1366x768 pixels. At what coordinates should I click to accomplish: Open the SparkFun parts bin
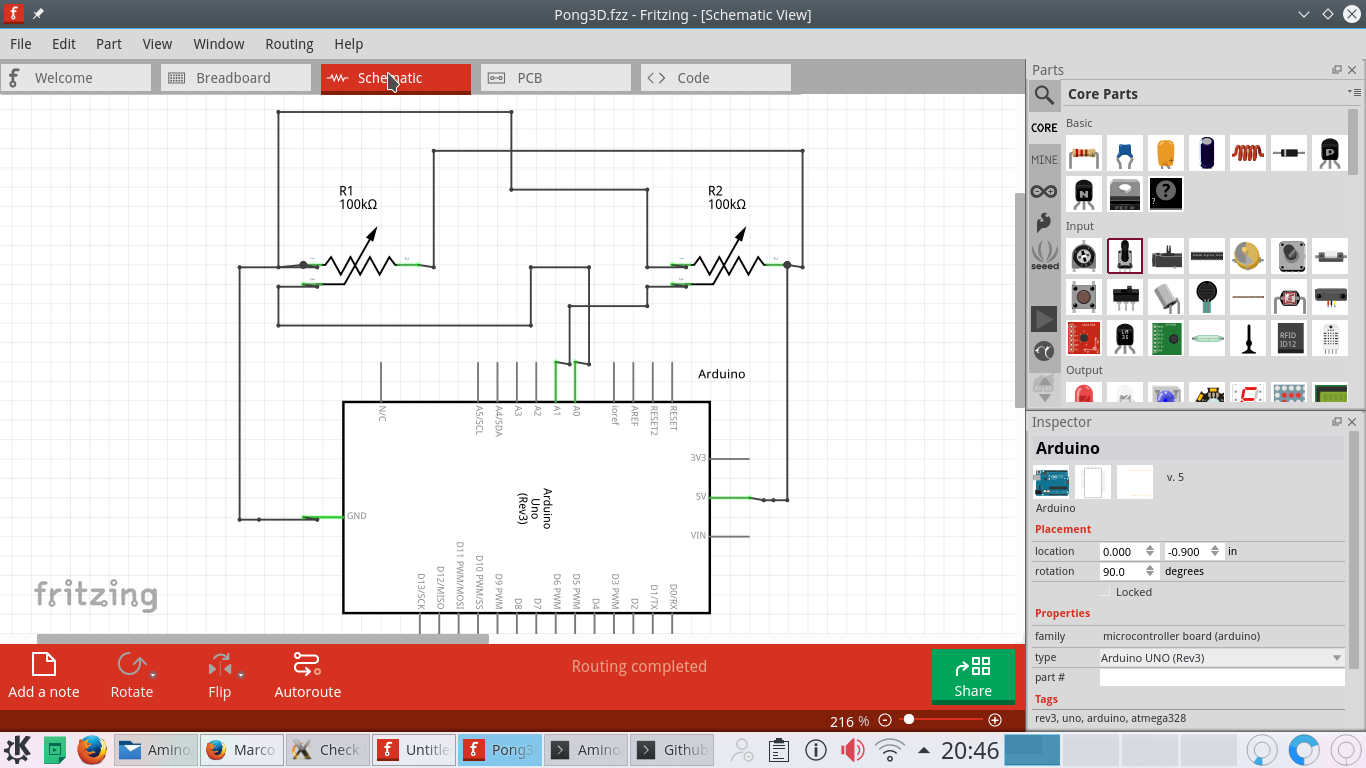coord(1044,222)
